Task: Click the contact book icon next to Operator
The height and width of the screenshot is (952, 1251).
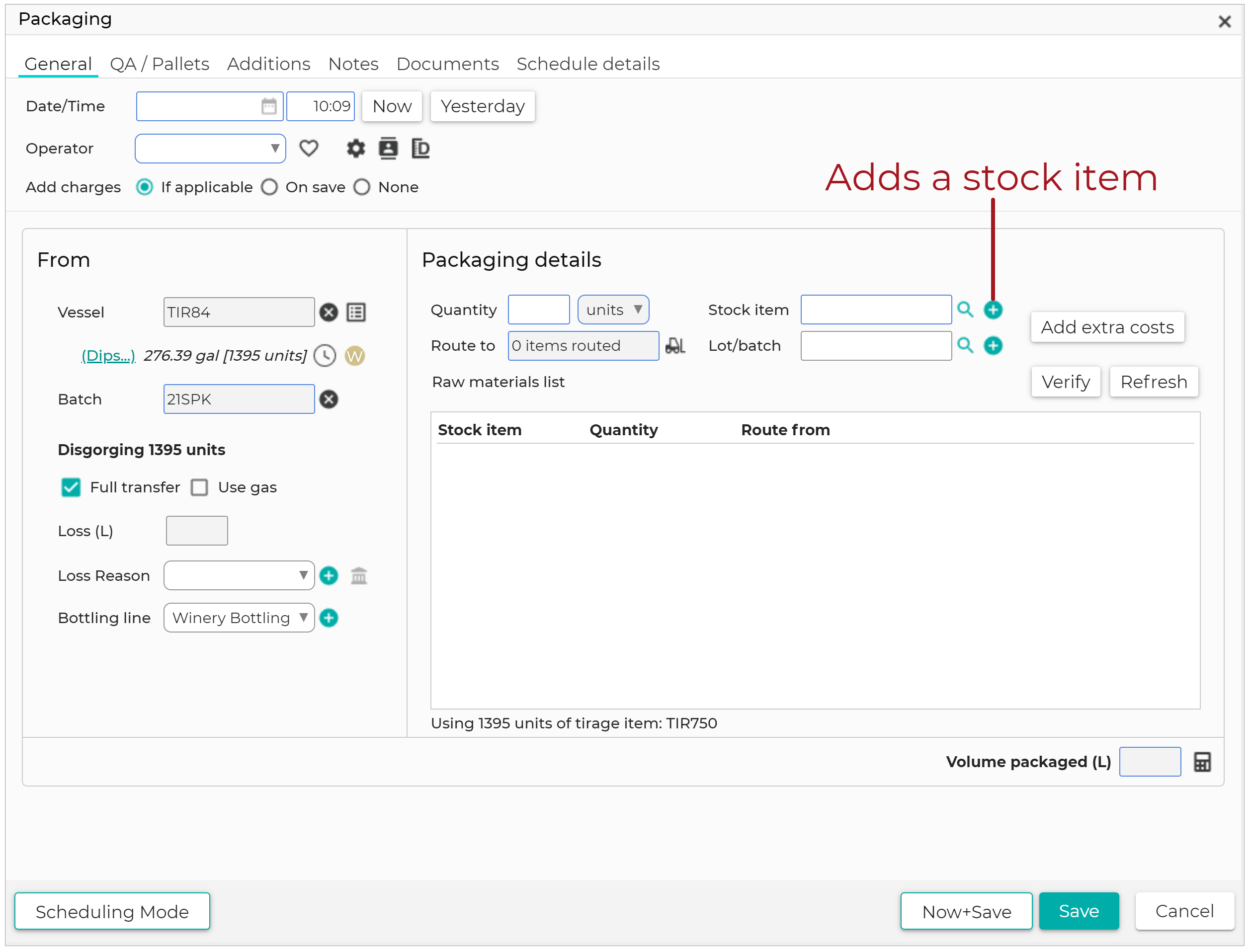Action: [x=388, y=149]
